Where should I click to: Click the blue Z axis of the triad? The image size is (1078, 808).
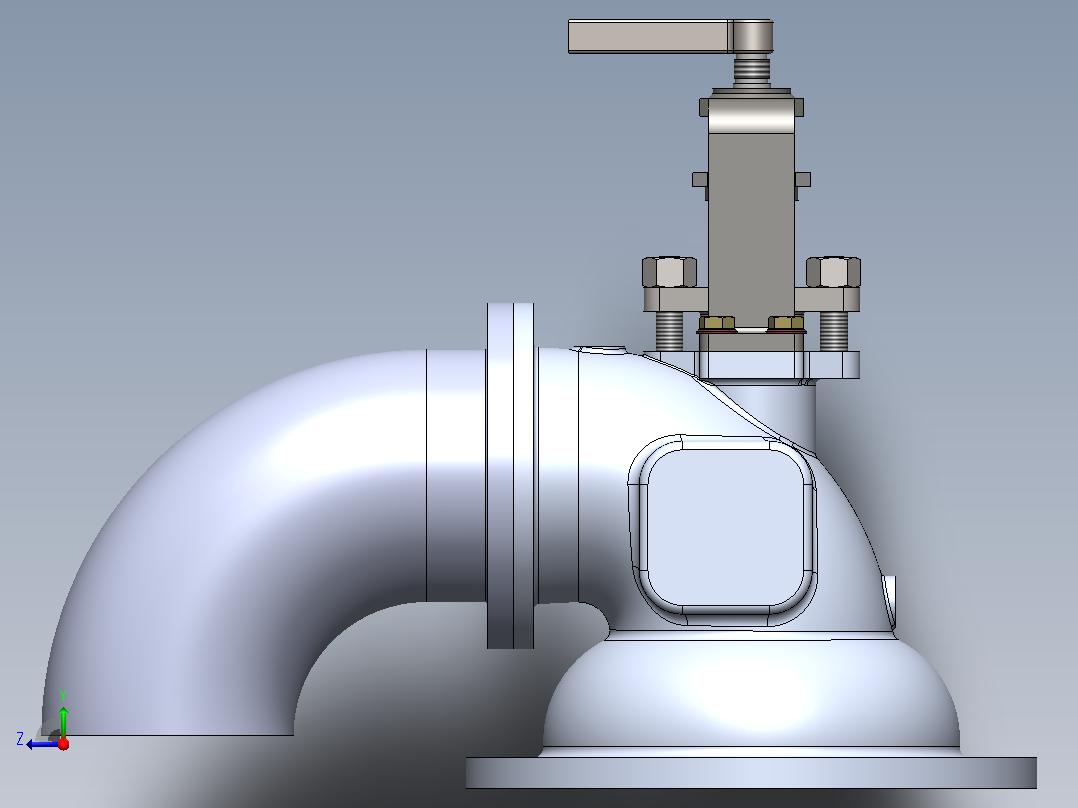[43, 744]
